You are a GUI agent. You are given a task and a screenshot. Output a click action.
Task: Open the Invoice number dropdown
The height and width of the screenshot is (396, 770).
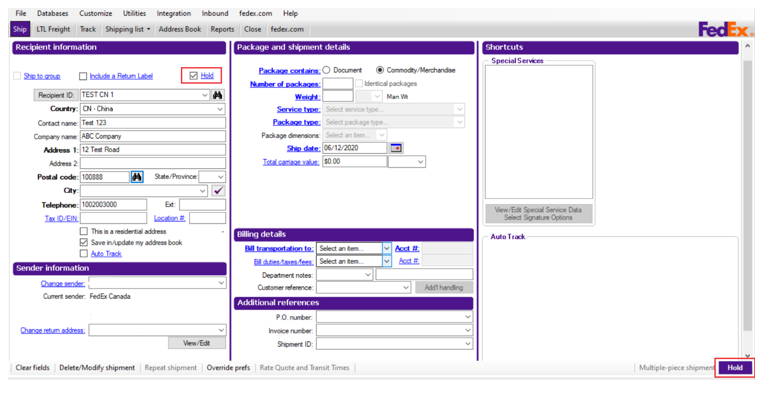(468, 331)
